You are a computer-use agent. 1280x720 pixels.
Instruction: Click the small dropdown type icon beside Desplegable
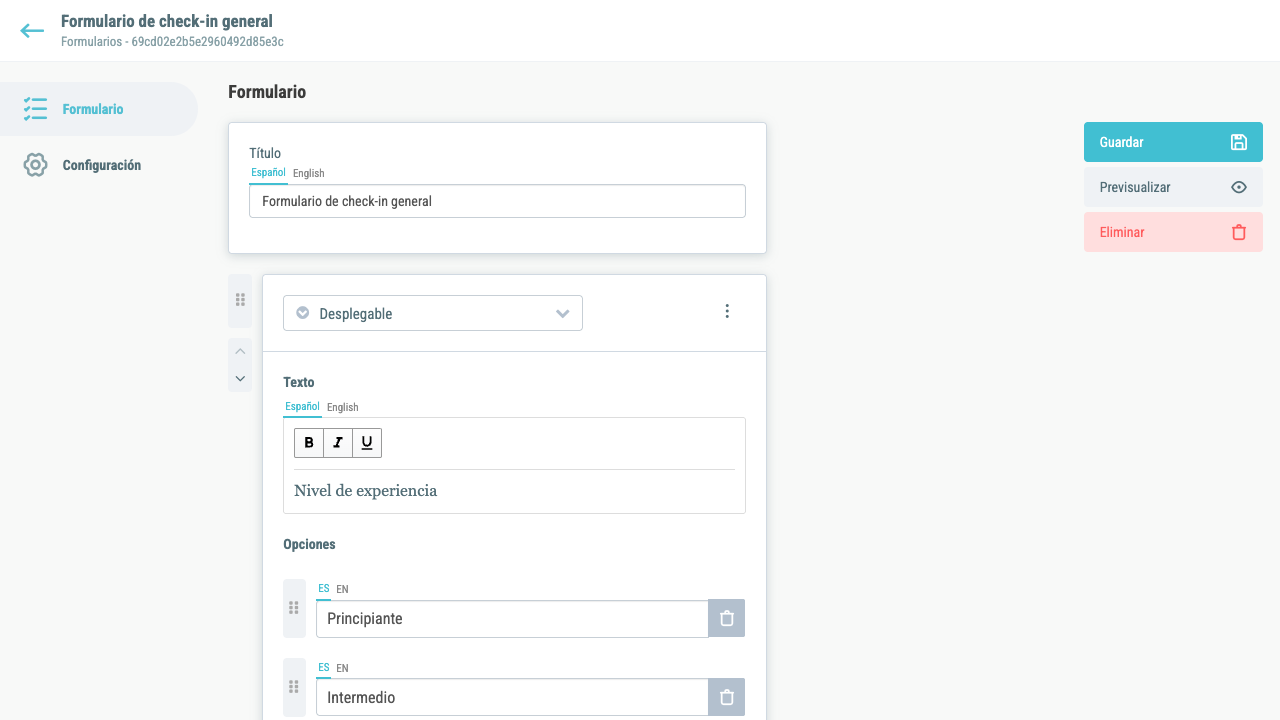(303, 313)
